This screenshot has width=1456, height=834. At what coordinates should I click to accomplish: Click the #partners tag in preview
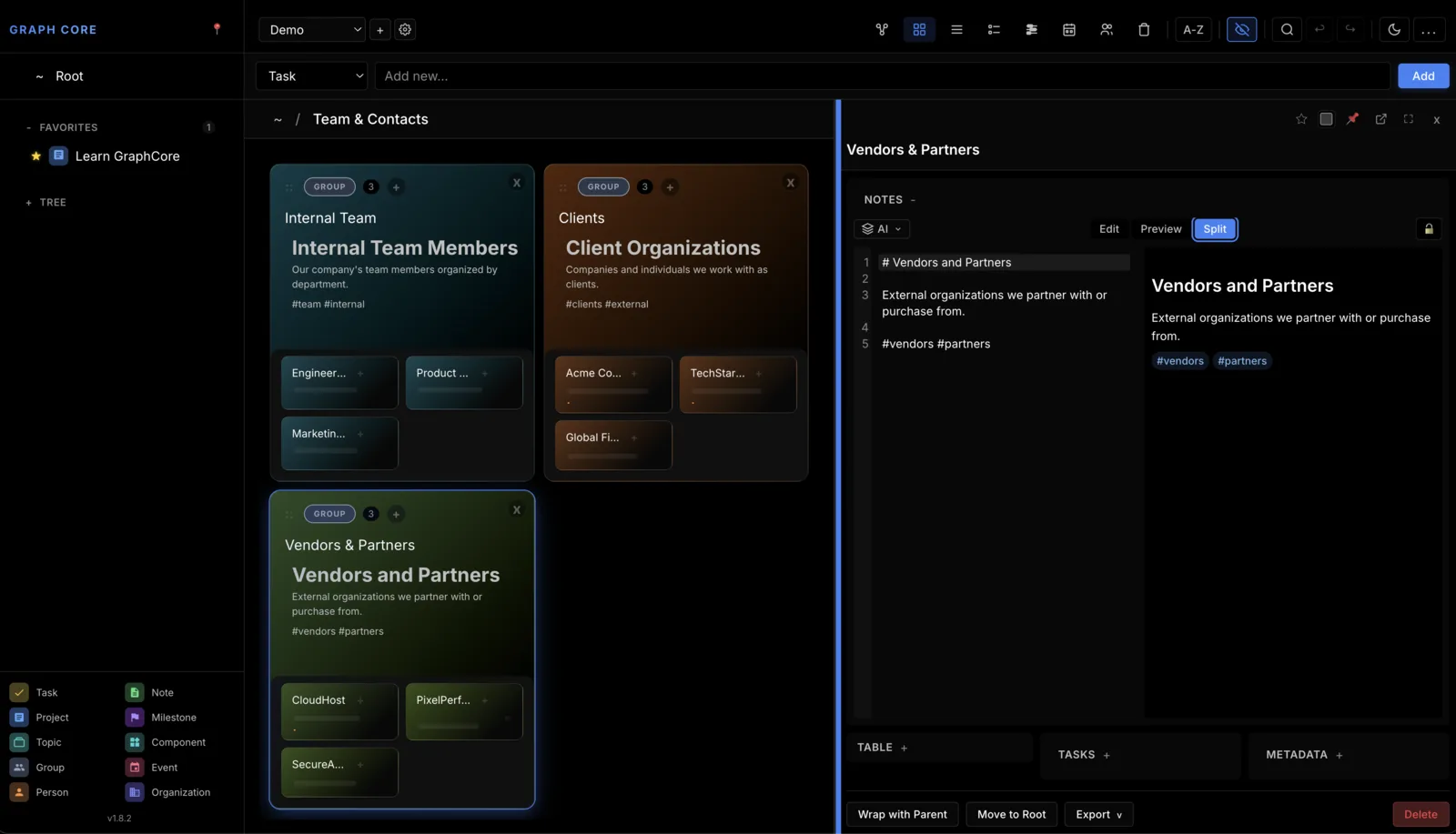point(1242,361)
